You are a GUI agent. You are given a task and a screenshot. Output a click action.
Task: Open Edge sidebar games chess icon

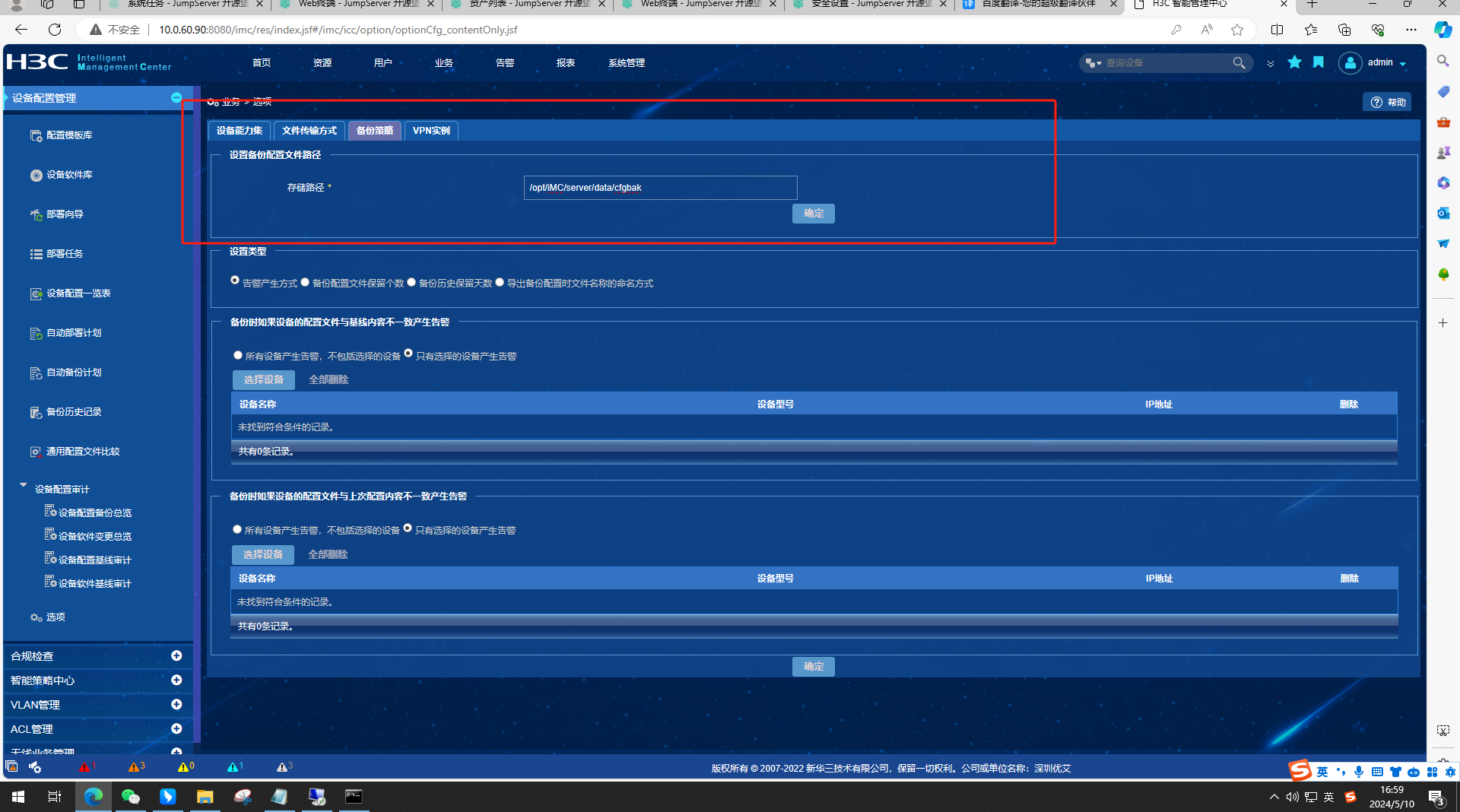(1443, 153)
